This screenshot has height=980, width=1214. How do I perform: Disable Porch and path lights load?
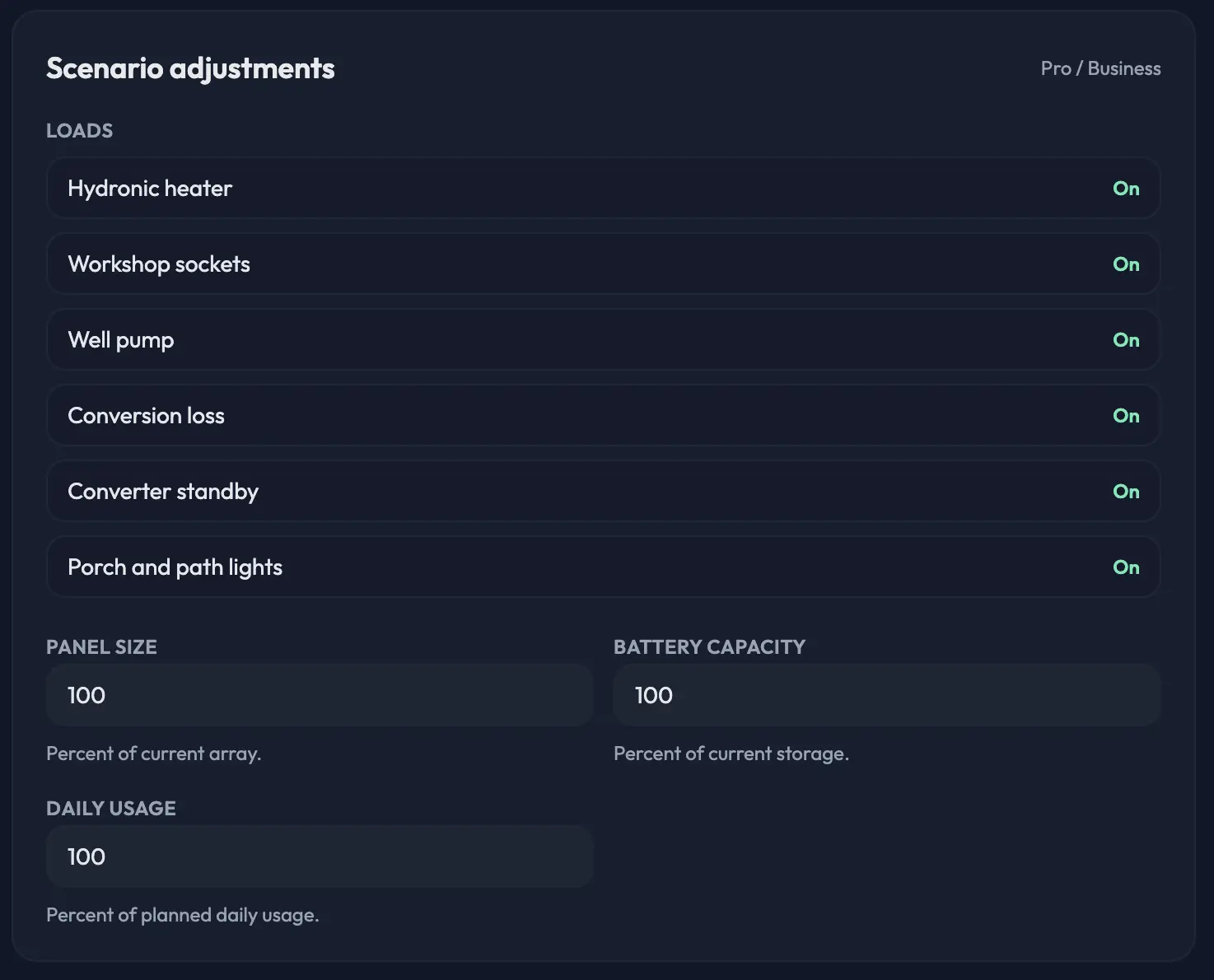603,567
